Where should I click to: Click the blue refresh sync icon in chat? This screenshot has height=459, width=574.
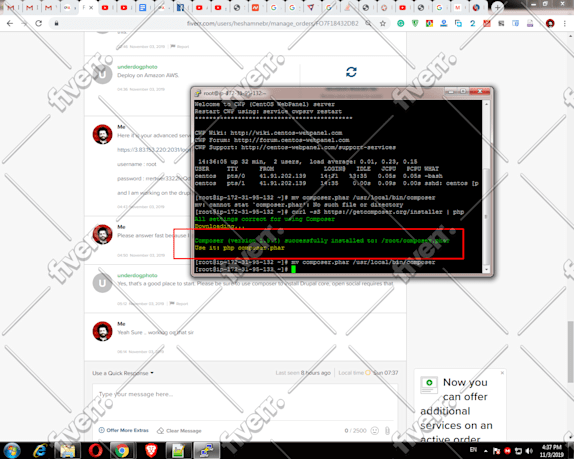351,72
